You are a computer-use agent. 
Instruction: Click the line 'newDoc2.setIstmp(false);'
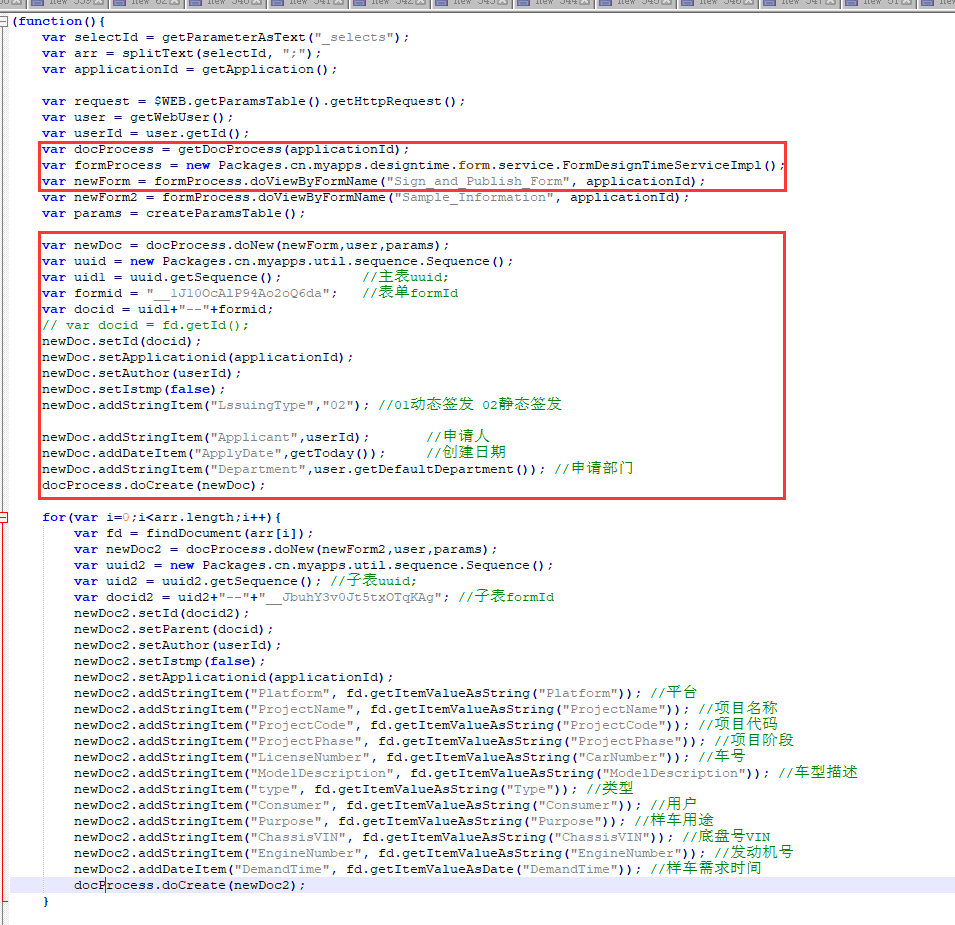click(169, 661)
